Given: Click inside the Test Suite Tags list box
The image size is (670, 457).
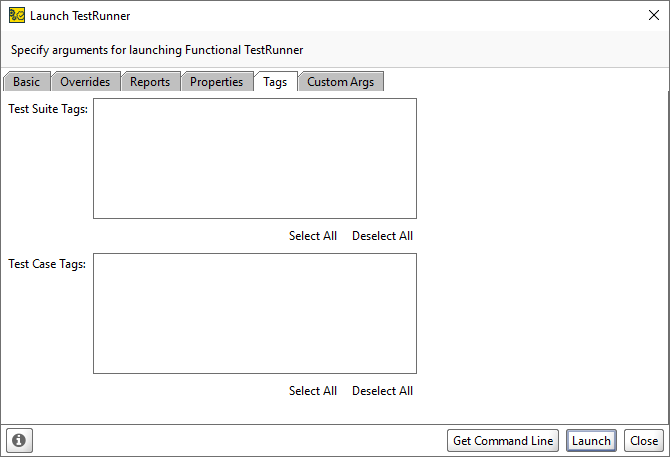Looking at the screenshot, I should [255, 158].
